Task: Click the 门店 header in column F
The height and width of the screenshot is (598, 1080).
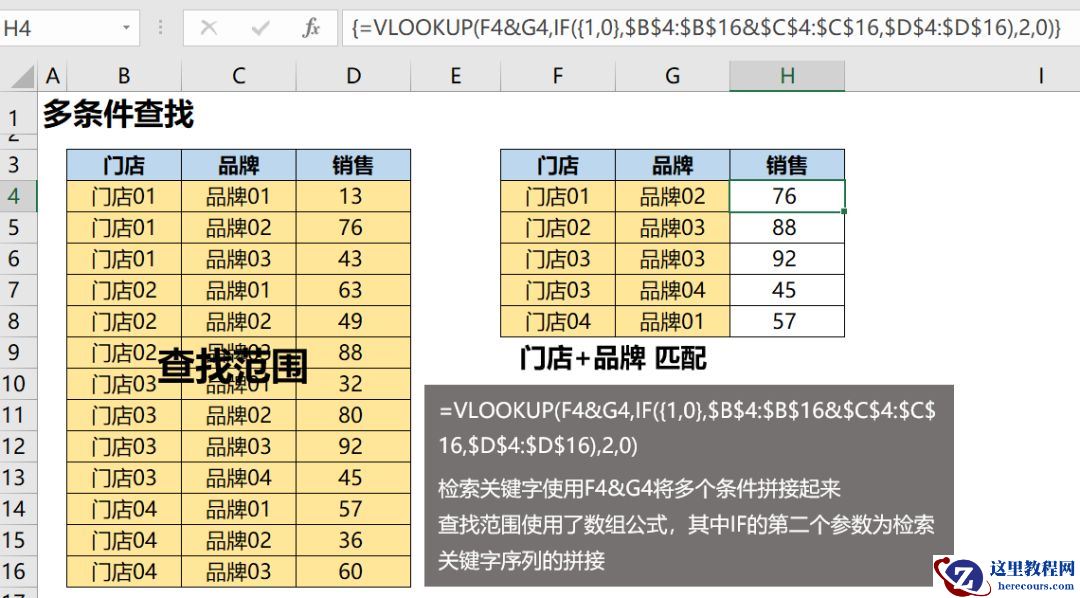Action: pos(558,165)
